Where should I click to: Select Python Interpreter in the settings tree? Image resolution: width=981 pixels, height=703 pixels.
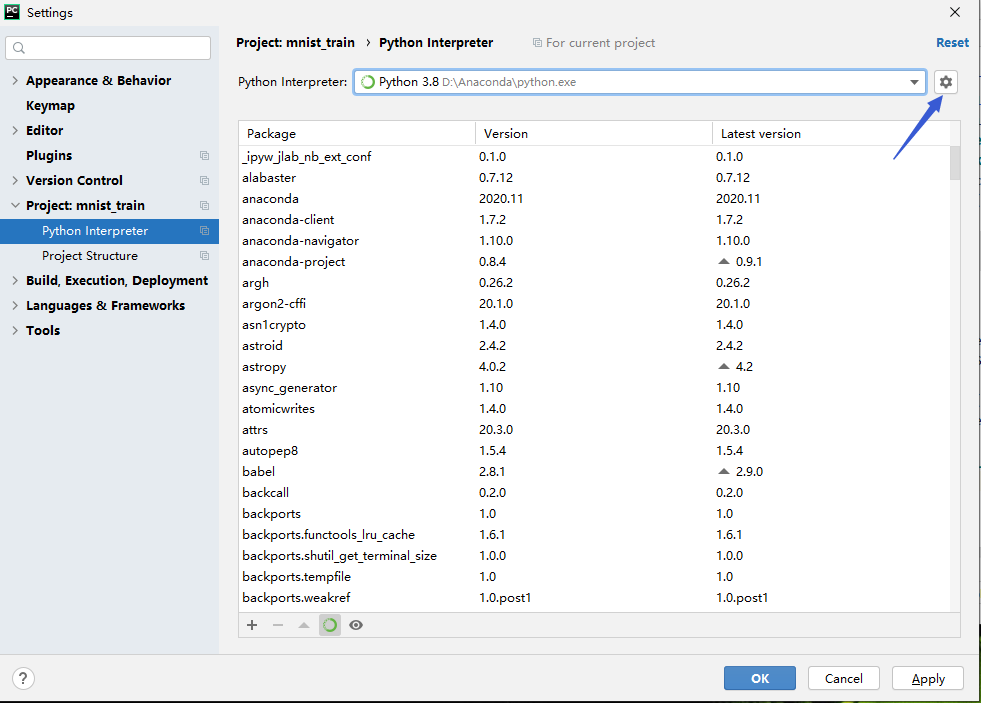pyautogui.click(x=109, y=231)
